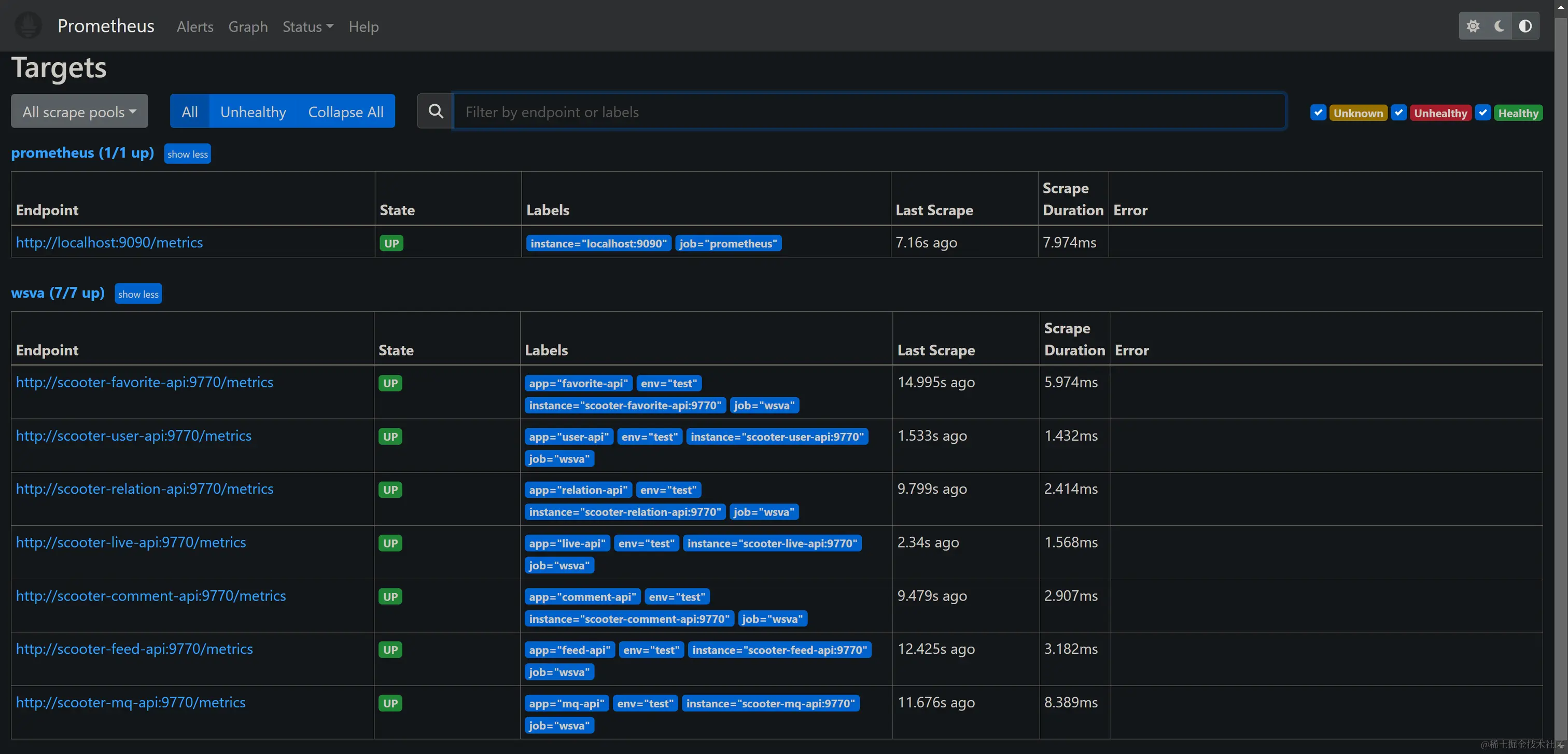Viewport: 1568px width, 754px height.
Task: Uncheck the Unknown state checkbox
Action: pyautogui.click(x=1318, y=113)
